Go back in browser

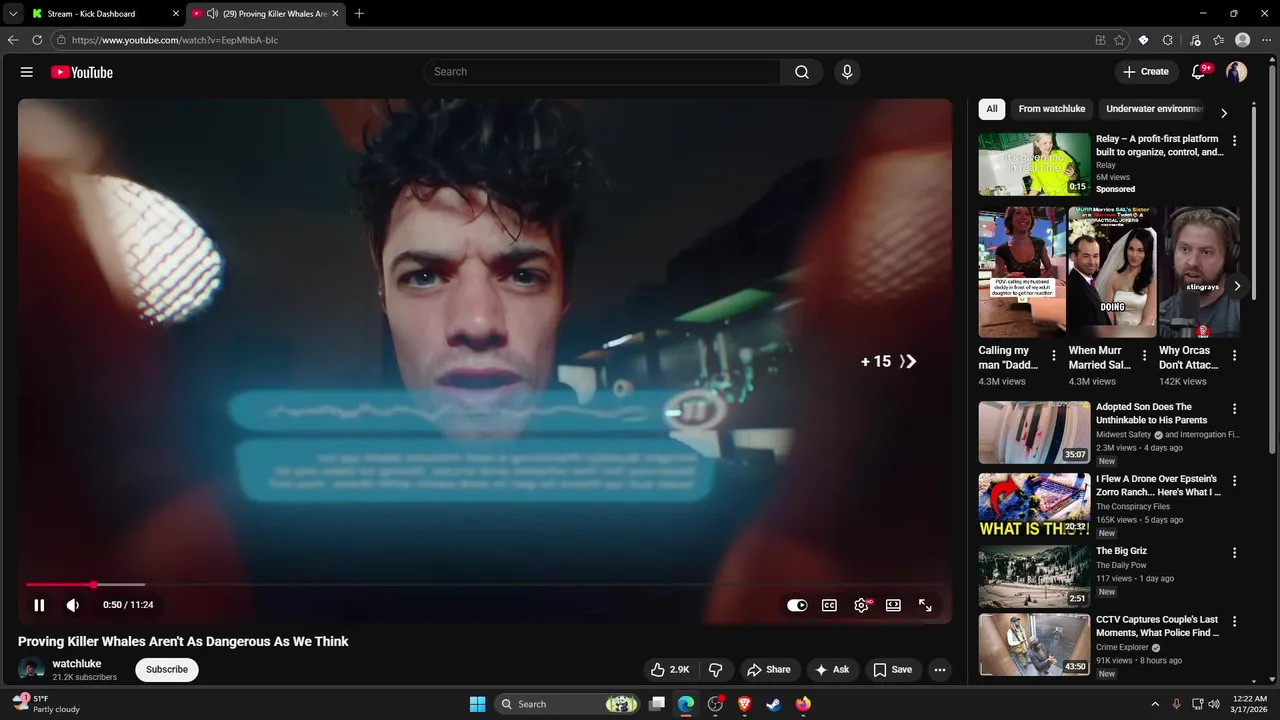pyautogui.click(x=13, y=40)
